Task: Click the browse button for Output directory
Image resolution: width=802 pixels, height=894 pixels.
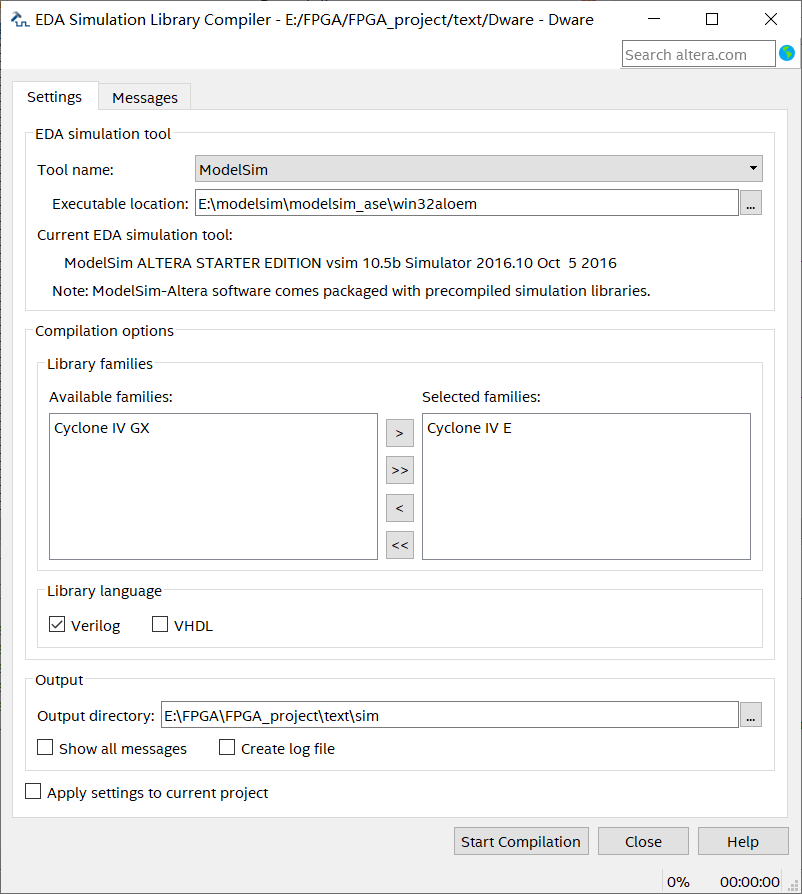Action: coord(752,715)
